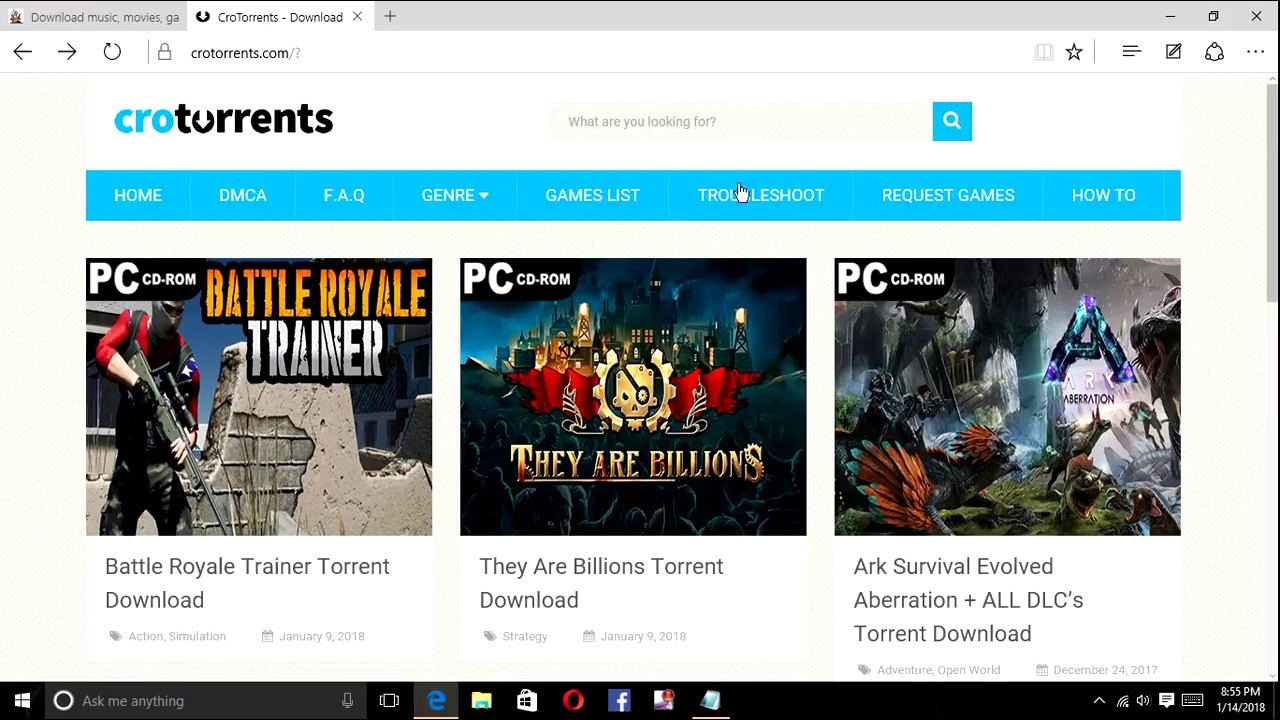Image resolution: width=1280 pixels, height=720 pixels.
Task: Open Battle Royale Trainer Torrent Download link
Action: [x=247, y=583]
